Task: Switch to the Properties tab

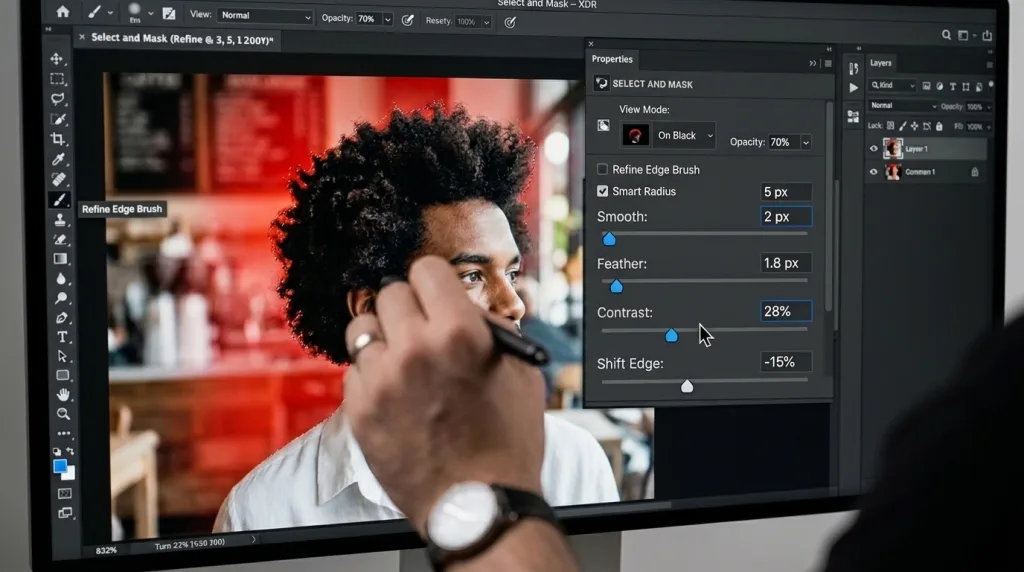Action: pos(612,59)
